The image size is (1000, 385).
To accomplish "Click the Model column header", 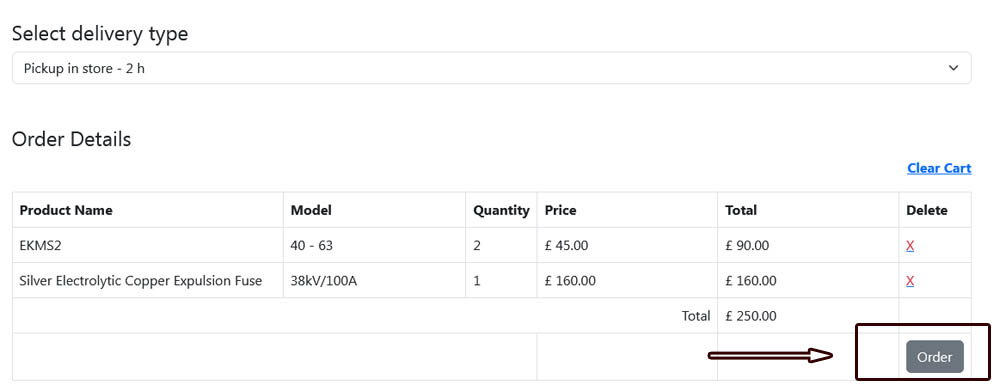I will [x=311, y=210].
